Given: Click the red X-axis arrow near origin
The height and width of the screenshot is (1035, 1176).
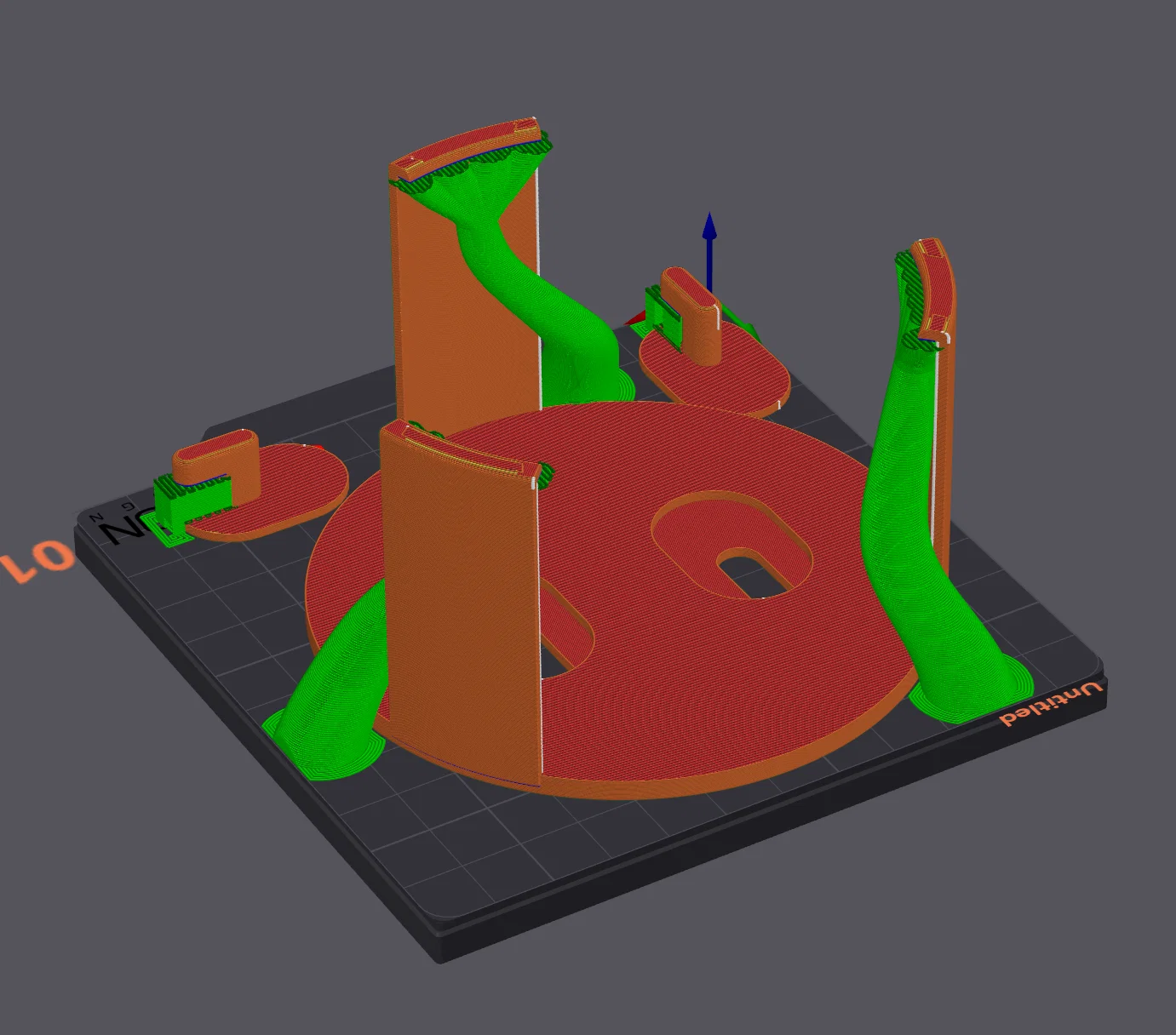Looking at the screenshot, I should click(636, 321).
